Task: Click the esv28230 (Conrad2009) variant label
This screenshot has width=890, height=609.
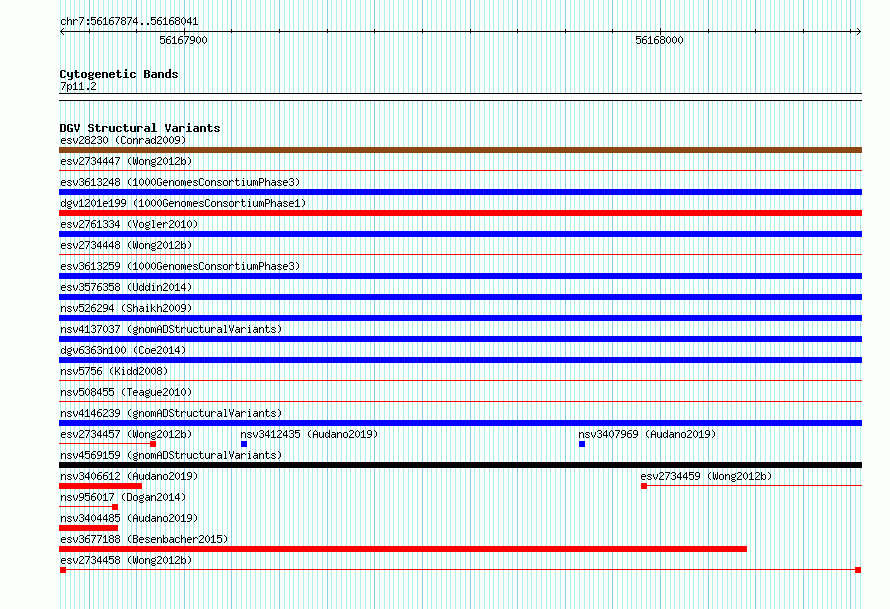Action: click(123, 140)
